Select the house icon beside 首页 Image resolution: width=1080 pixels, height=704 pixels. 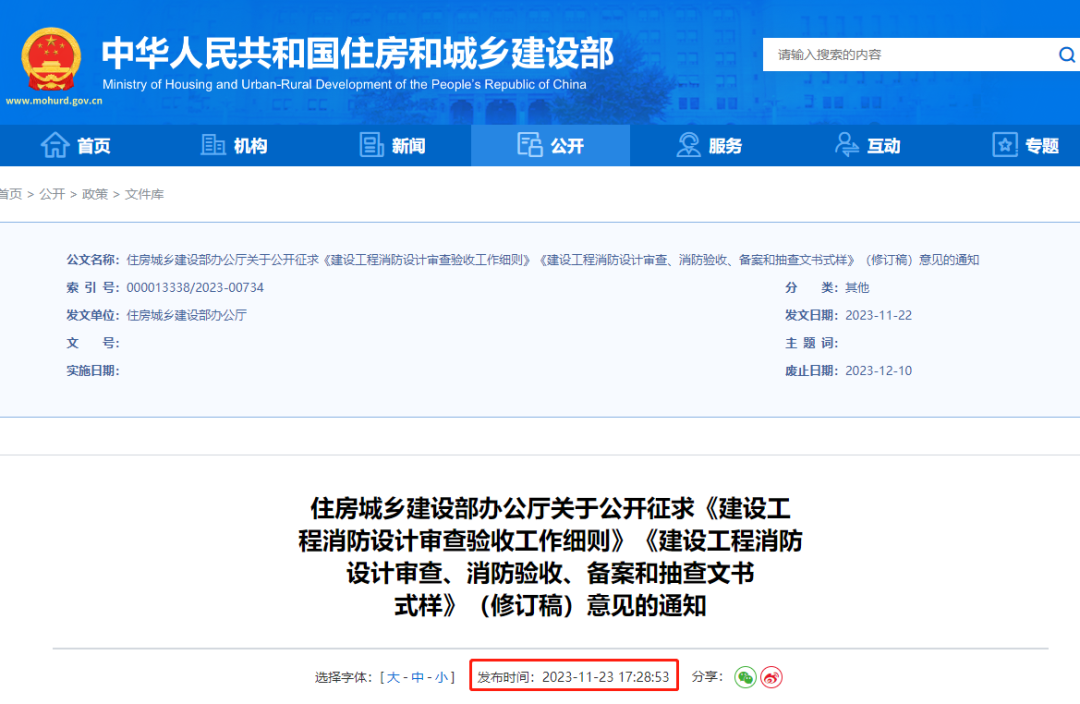point(55,144)
